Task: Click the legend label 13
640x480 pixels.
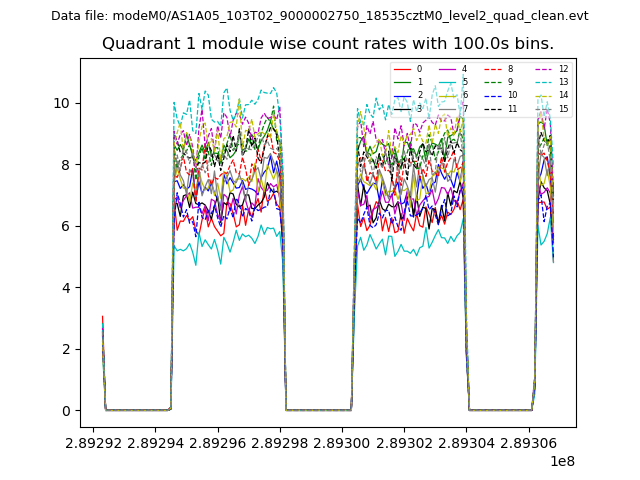Action: pos(563,82)
